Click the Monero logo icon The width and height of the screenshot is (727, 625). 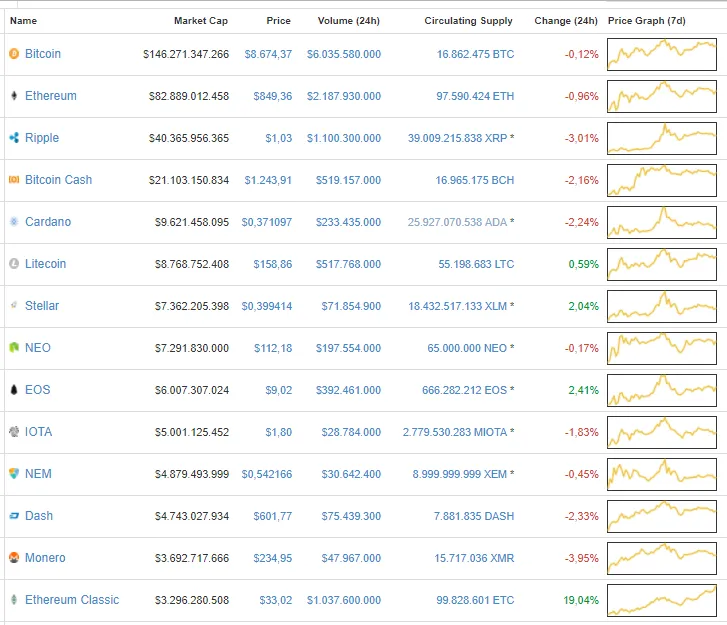[14, 558]
